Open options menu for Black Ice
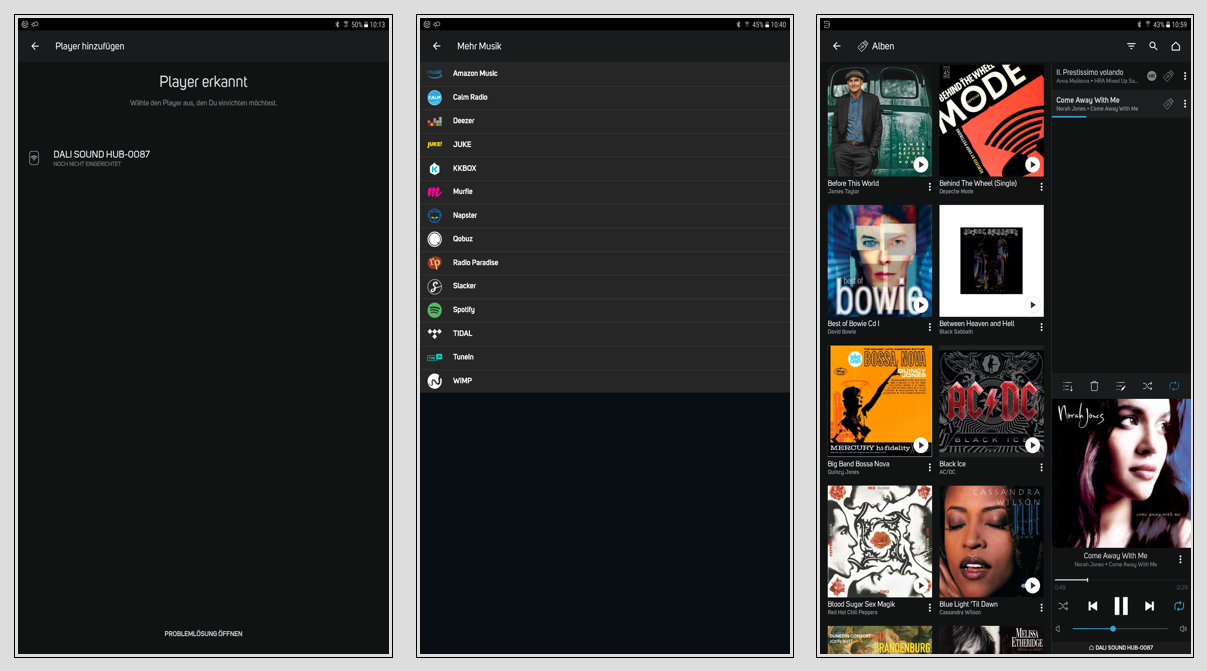1207x671 pixels. [1041, 467]
